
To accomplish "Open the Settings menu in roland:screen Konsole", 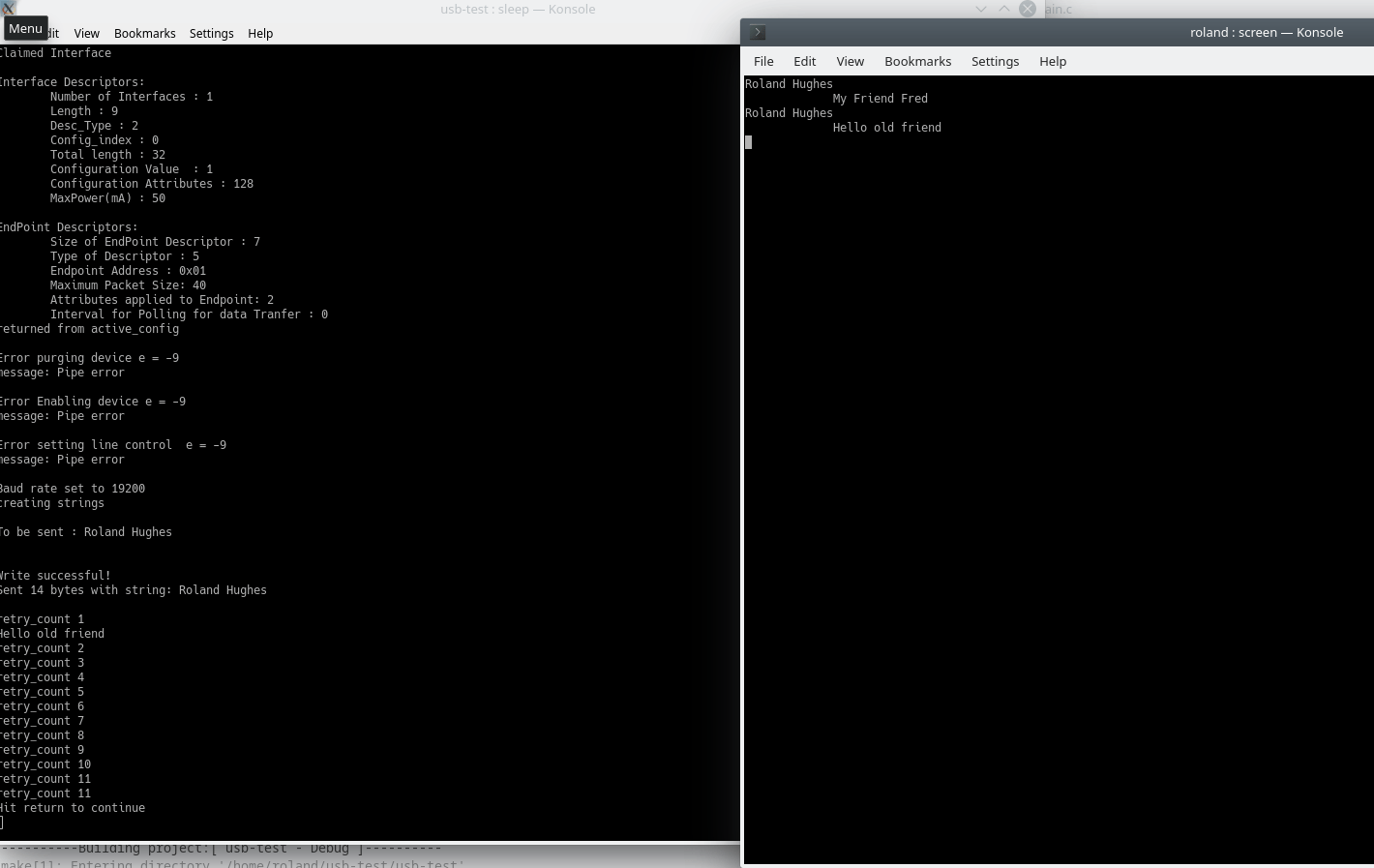I will tap(995, 61).
